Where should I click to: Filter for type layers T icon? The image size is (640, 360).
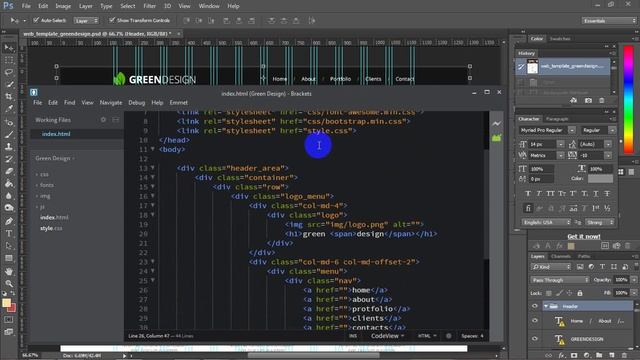[602, 267]
